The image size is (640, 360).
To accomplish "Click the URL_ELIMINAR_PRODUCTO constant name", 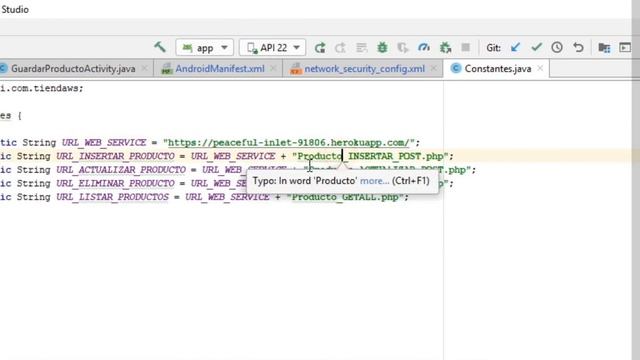I will tap(116, 183).
